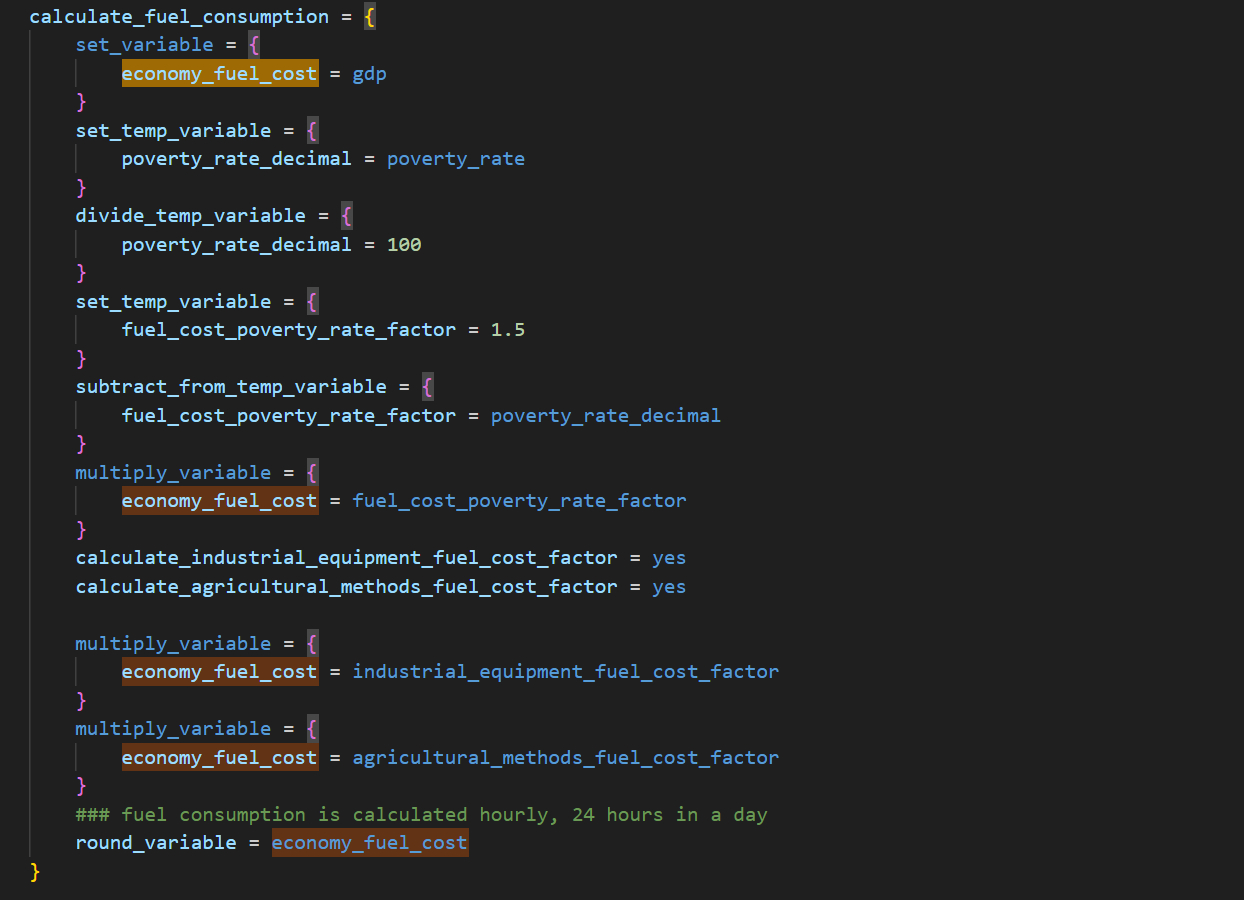Click the opening brace after subtract_from_temp_variable
Viewport: 1244px width, 900px height.
pyautogui.click(x=428, y=387)
